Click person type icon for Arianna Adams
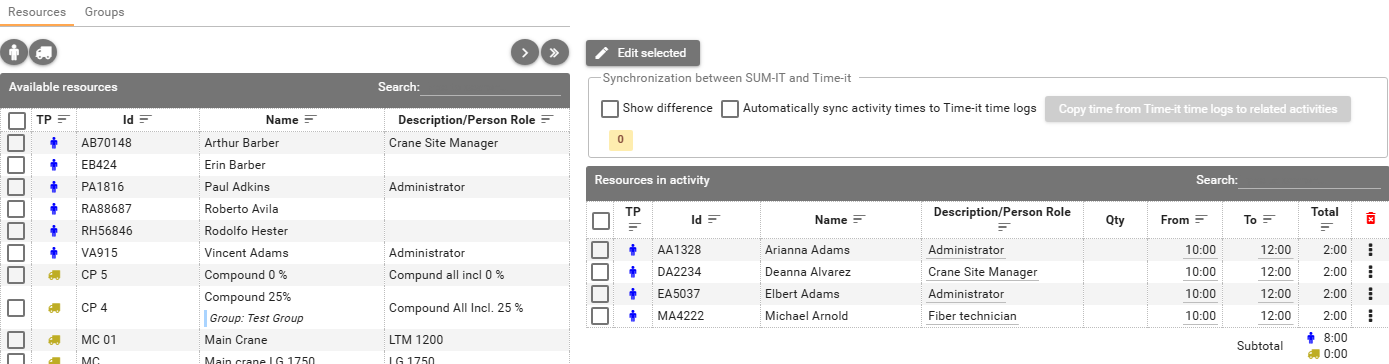1389x364 pixels. pos(632,250)
